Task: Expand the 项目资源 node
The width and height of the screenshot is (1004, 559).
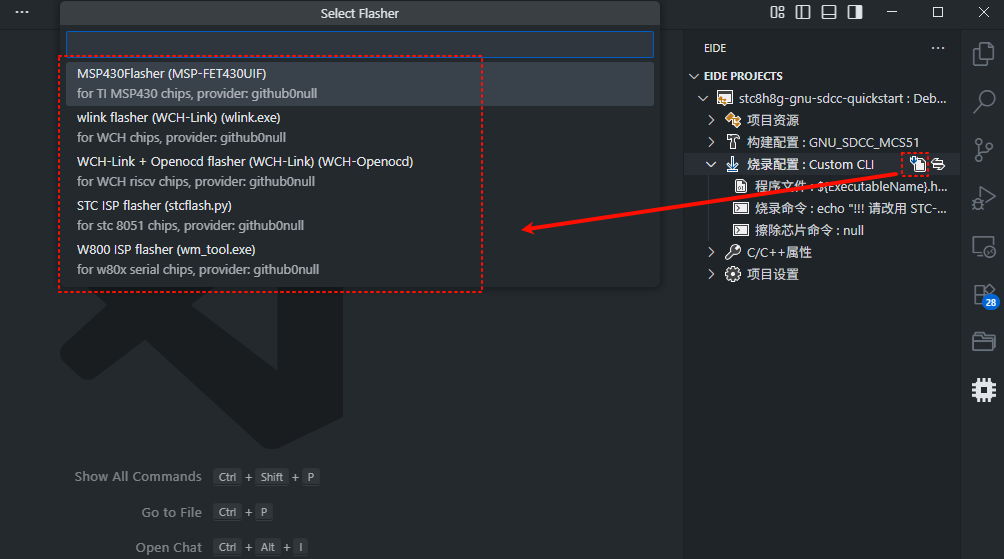Action: pyautogui.click(x=711, y=120)
